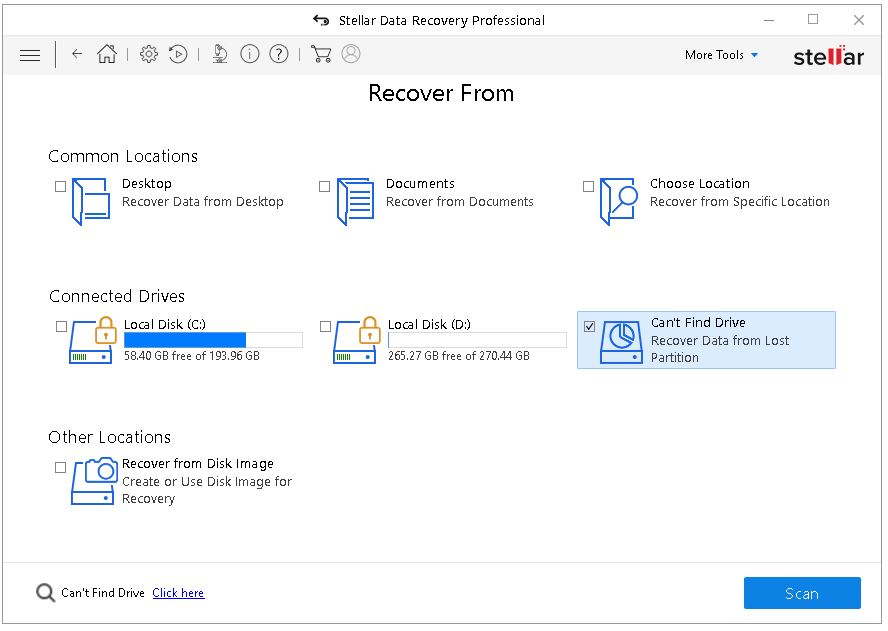
Task: Click the Local Disk (D:) usage bar
Action: click(x=477, y=339)
